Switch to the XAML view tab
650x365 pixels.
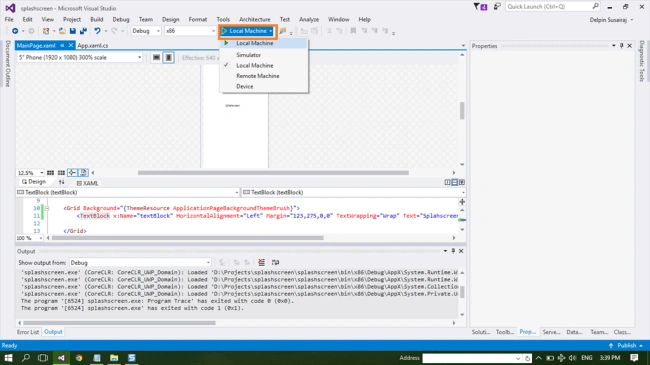click(87, 183)
